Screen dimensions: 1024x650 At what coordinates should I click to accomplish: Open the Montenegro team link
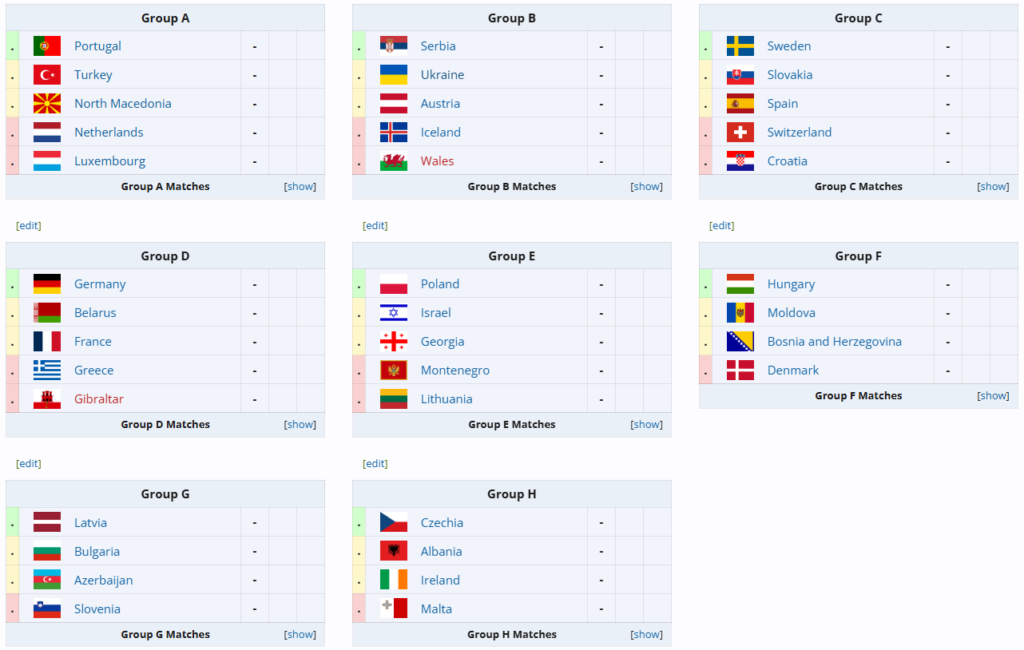(x=455, y=370)
